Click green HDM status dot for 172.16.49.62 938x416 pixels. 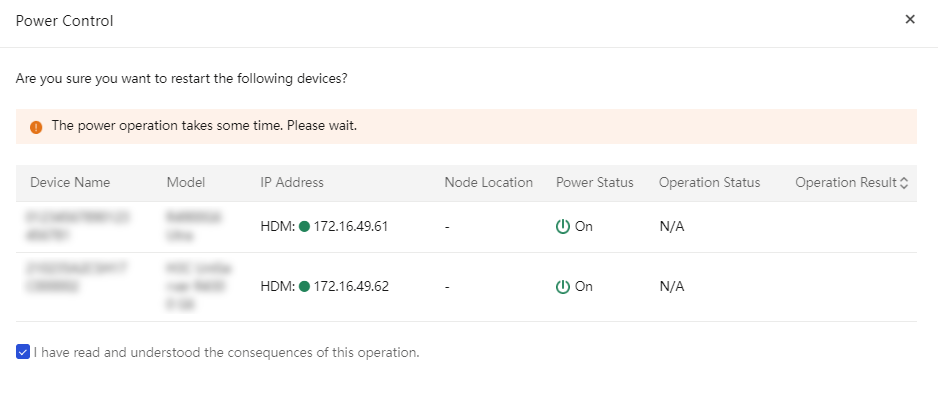[x=304, y=286]
